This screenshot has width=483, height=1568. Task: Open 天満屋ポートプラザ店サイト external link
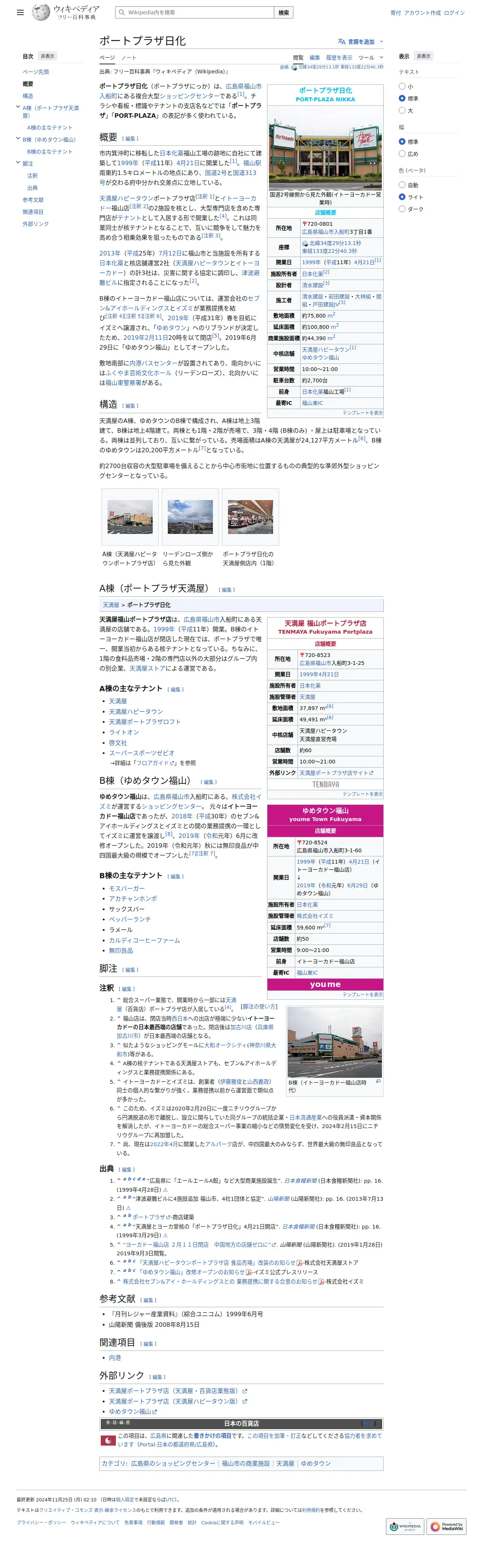tap(336, 773)
